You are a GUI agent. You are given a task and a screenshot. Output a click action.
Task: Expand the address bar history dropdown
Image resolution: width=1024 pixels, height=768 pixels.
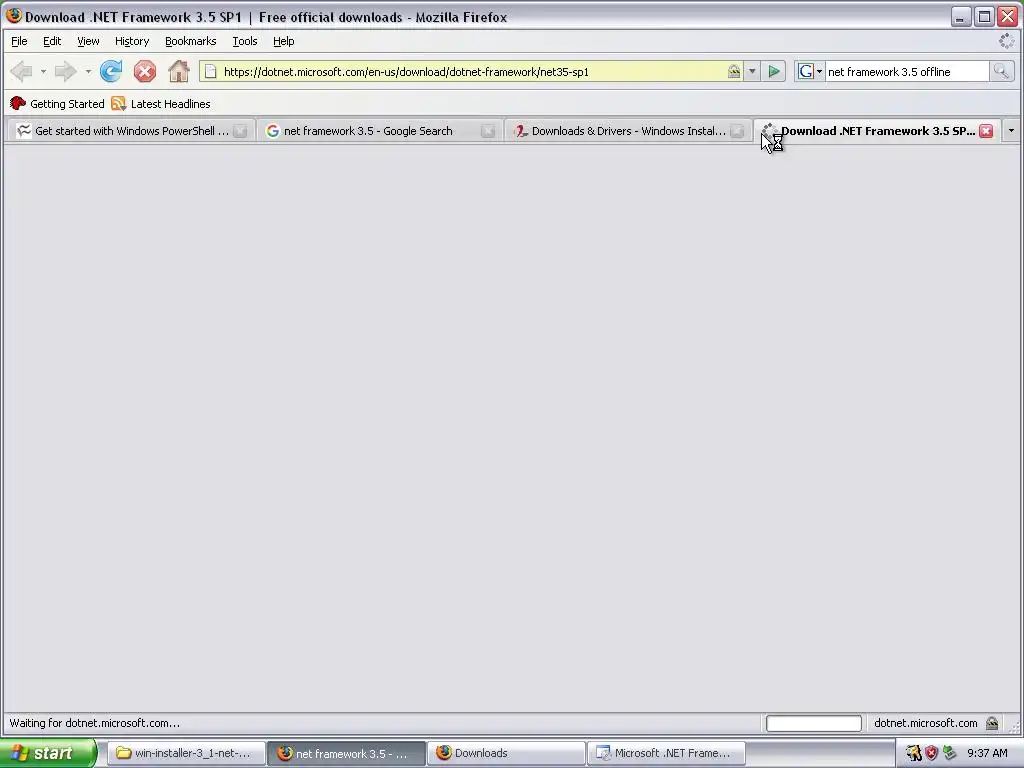point(752,72)
